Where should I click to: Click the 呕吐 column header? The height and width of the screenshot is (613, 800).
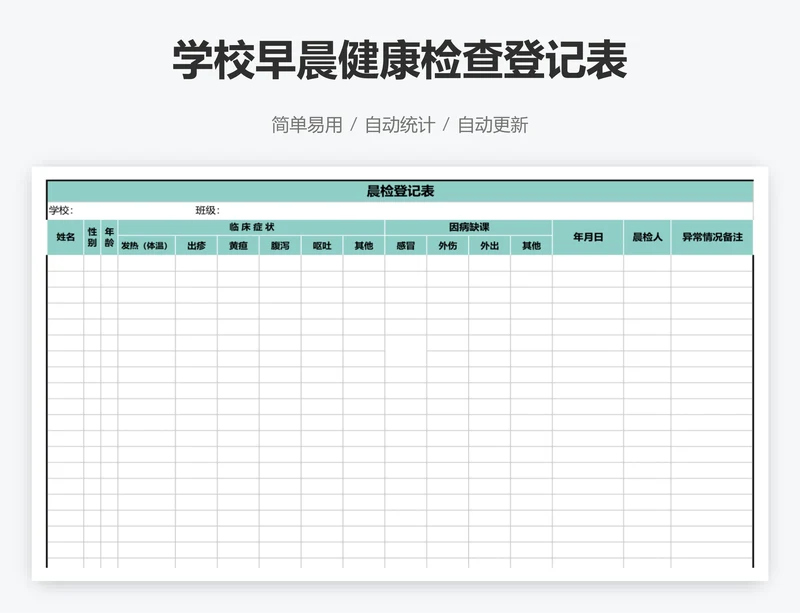(x=322, y=246)
